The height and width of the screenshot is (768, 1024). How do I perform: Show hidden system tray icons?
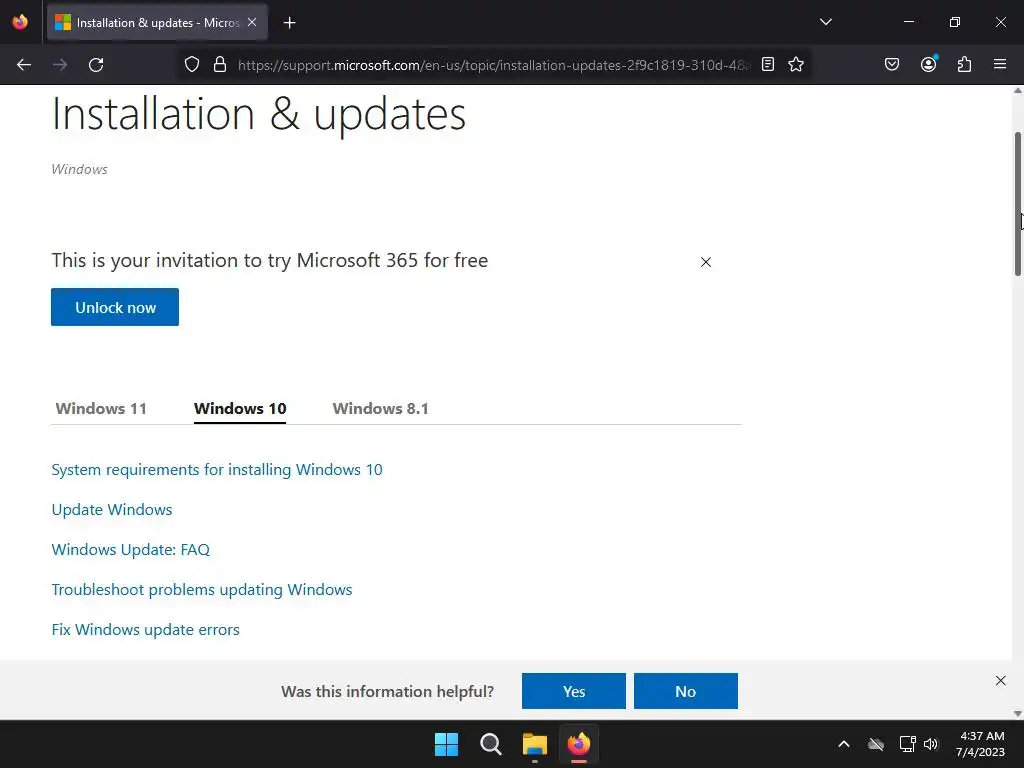coord(844,744)
